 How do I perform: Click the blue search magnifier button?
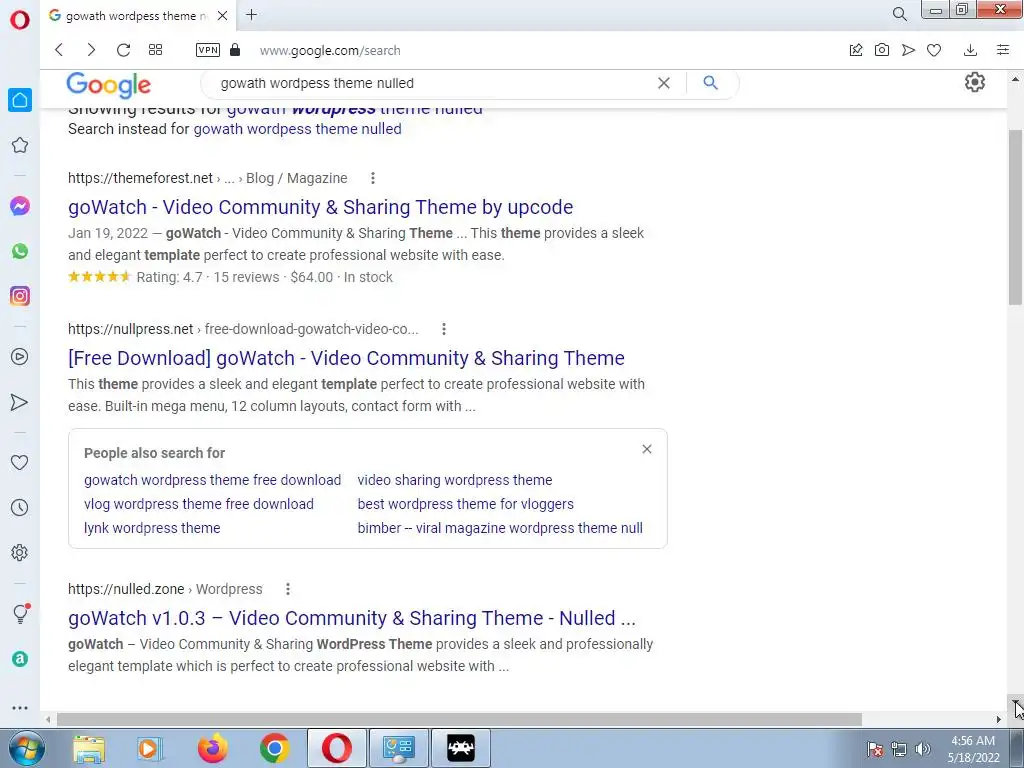pyautogui.click(x=711, y=83)
